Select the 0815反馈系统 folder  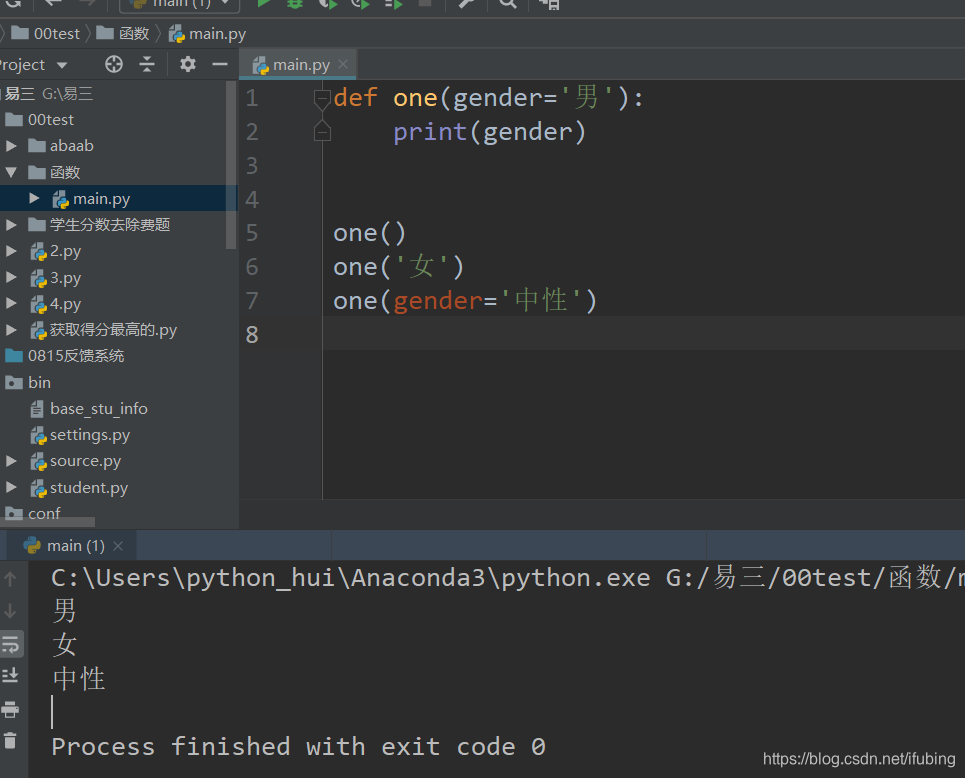[76, 356]
